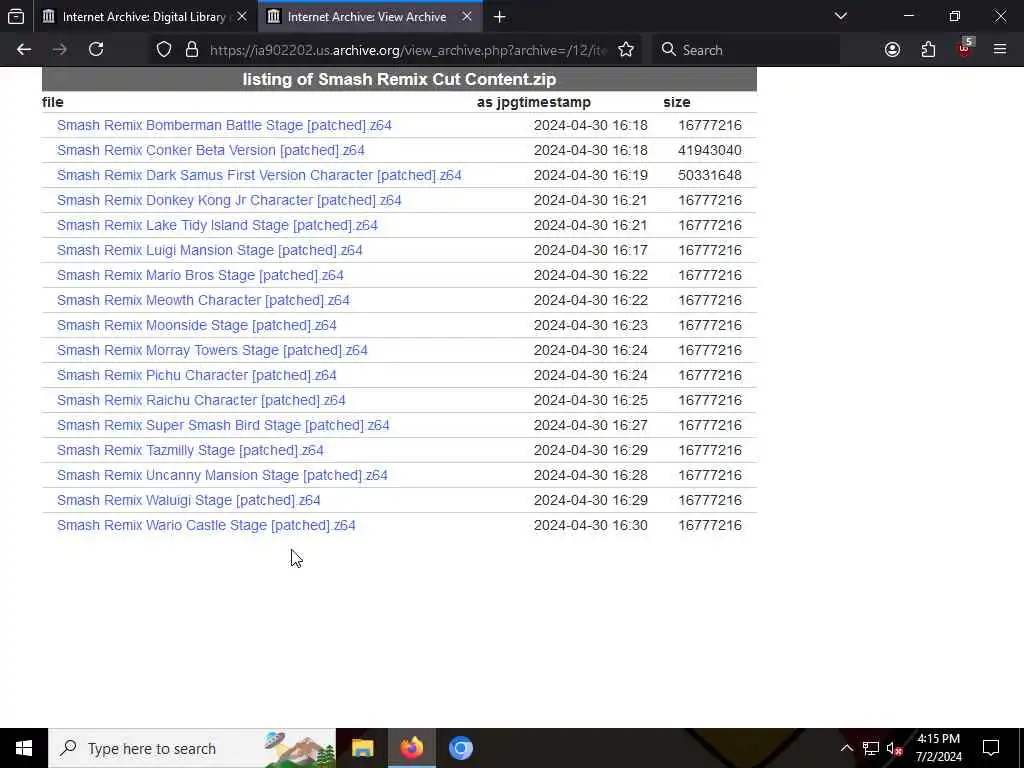Close the Internet Archive: Digital Library tab
The width and height of the screenshot is (1024, 768).
242,17
